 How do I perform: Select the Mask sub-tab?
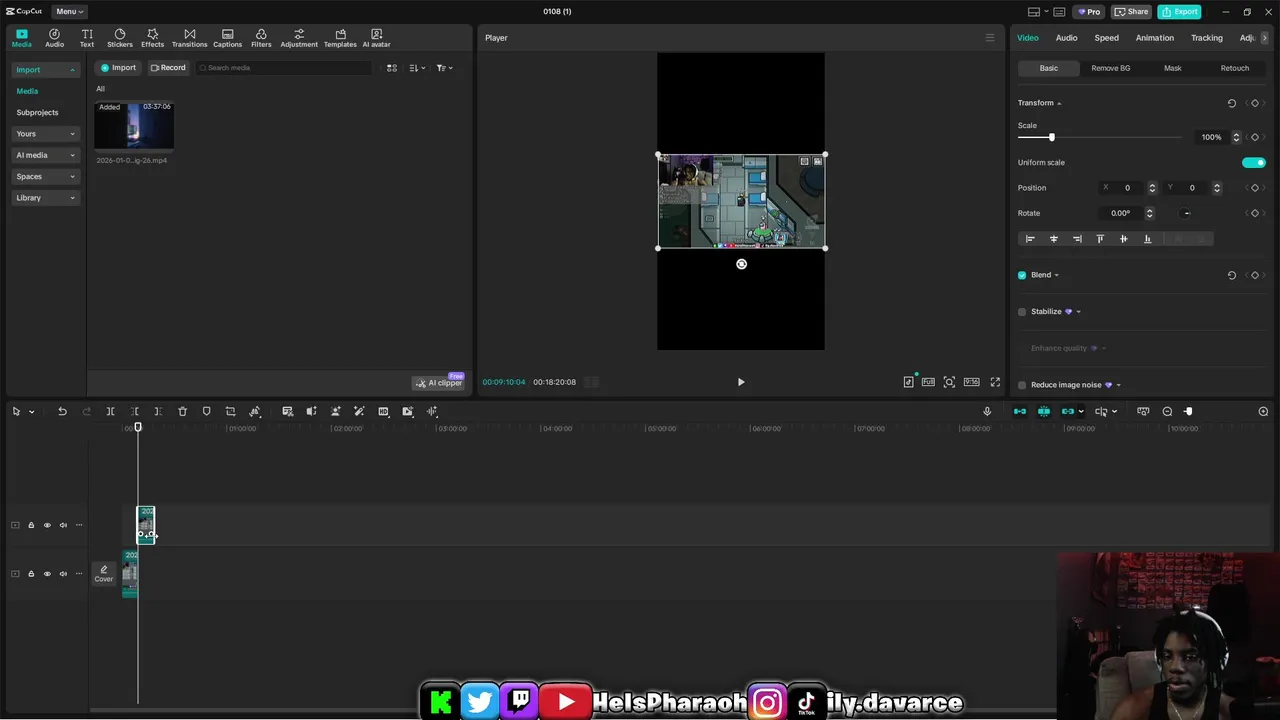(1172, 68)
